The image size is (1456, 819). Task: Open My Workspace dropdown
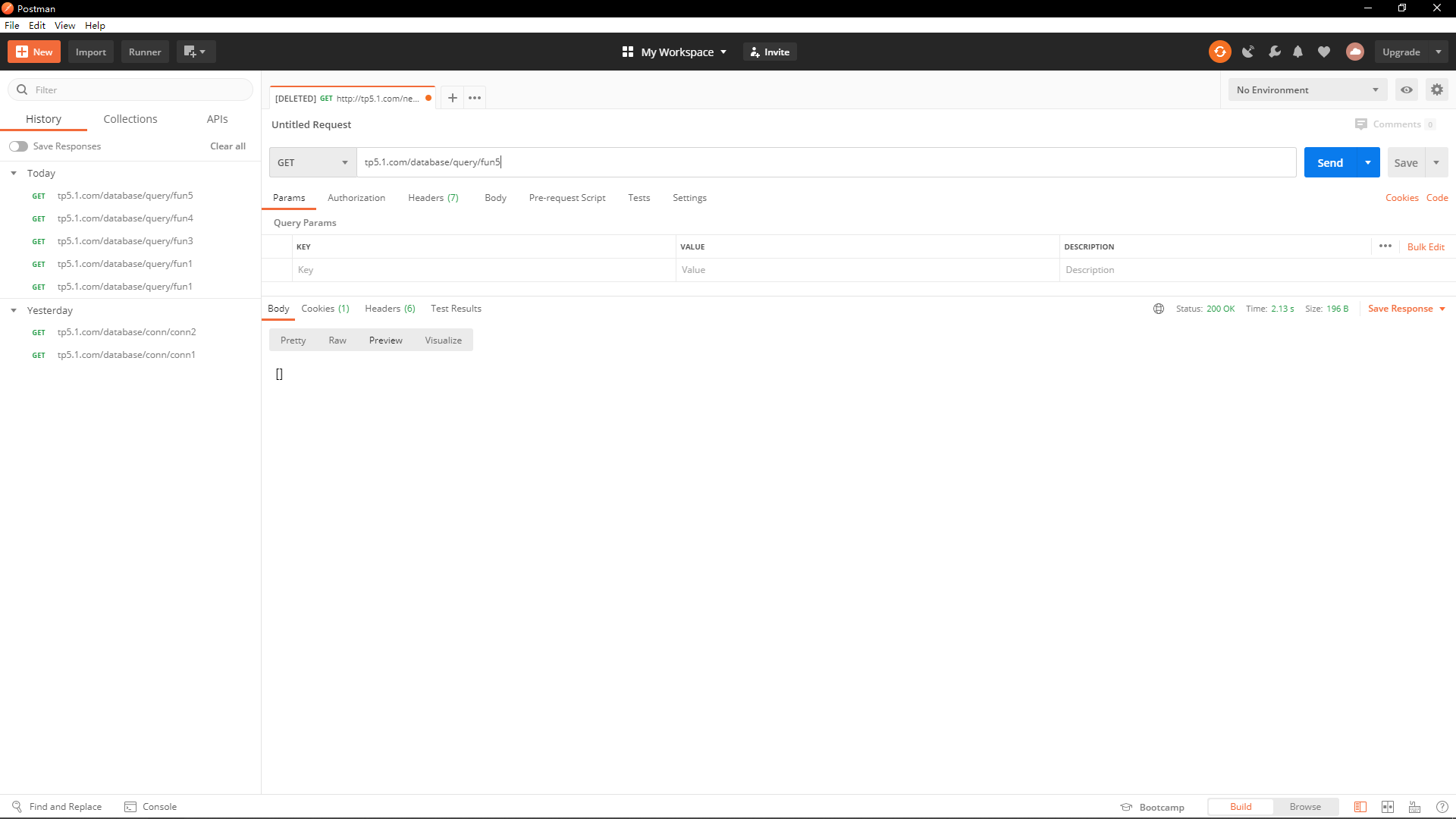675,52
